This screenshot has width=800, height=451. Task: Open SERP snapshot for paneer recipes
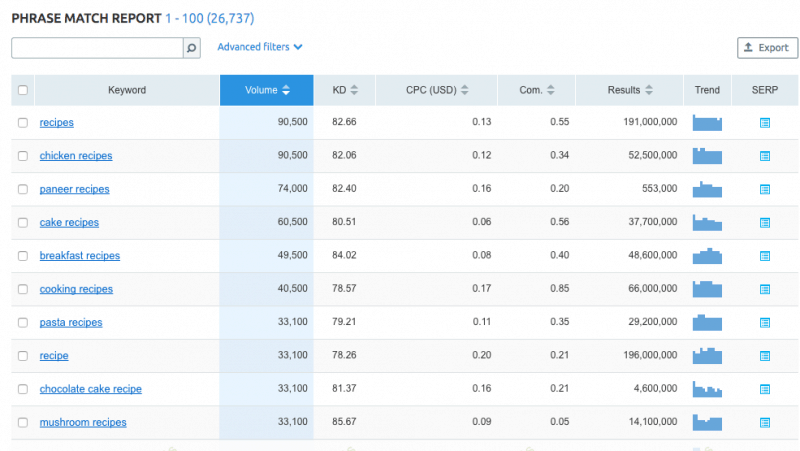[764, 189]
